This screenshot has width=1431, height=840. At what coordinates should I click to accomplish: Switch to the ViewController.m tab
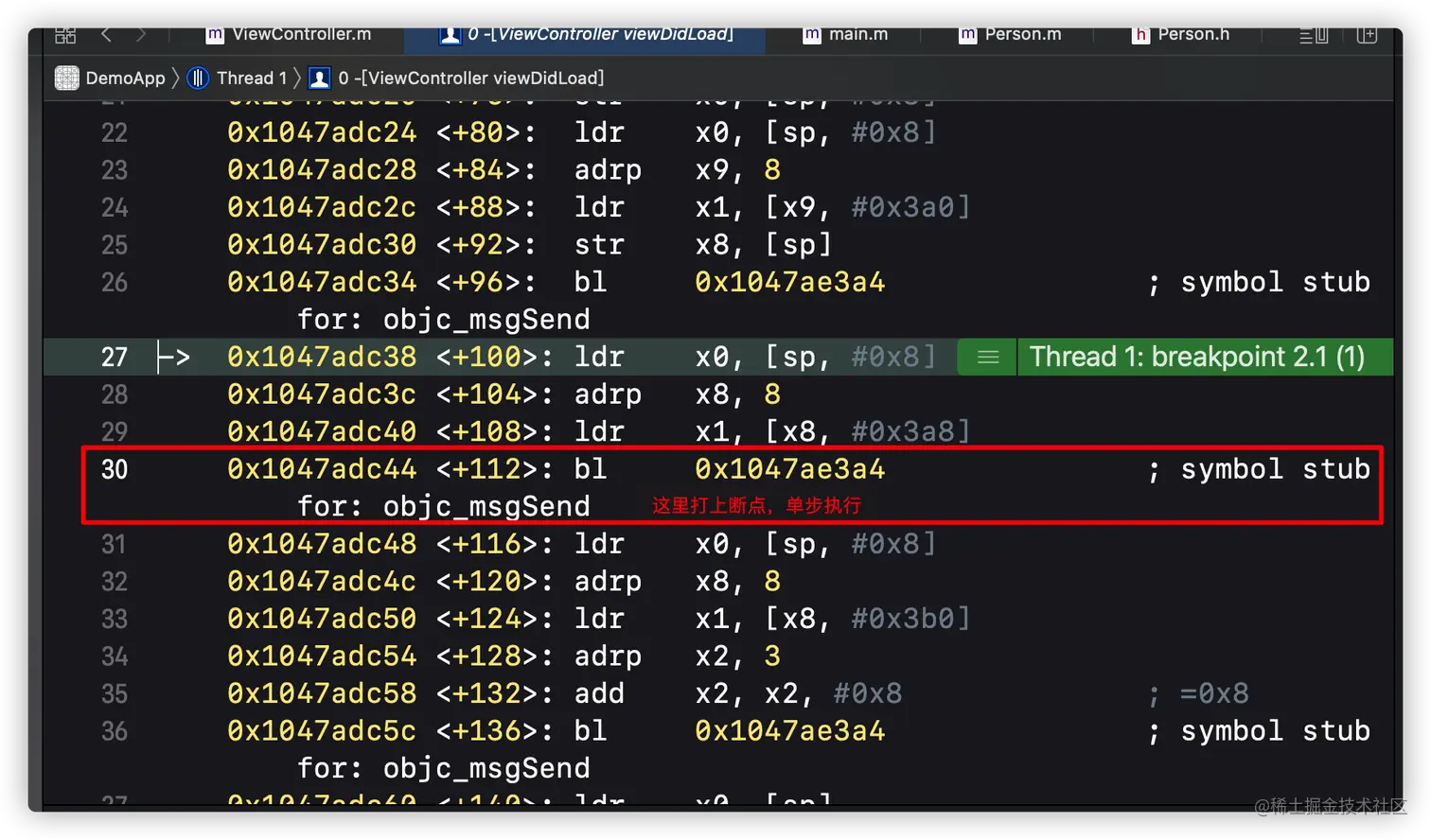288,35
